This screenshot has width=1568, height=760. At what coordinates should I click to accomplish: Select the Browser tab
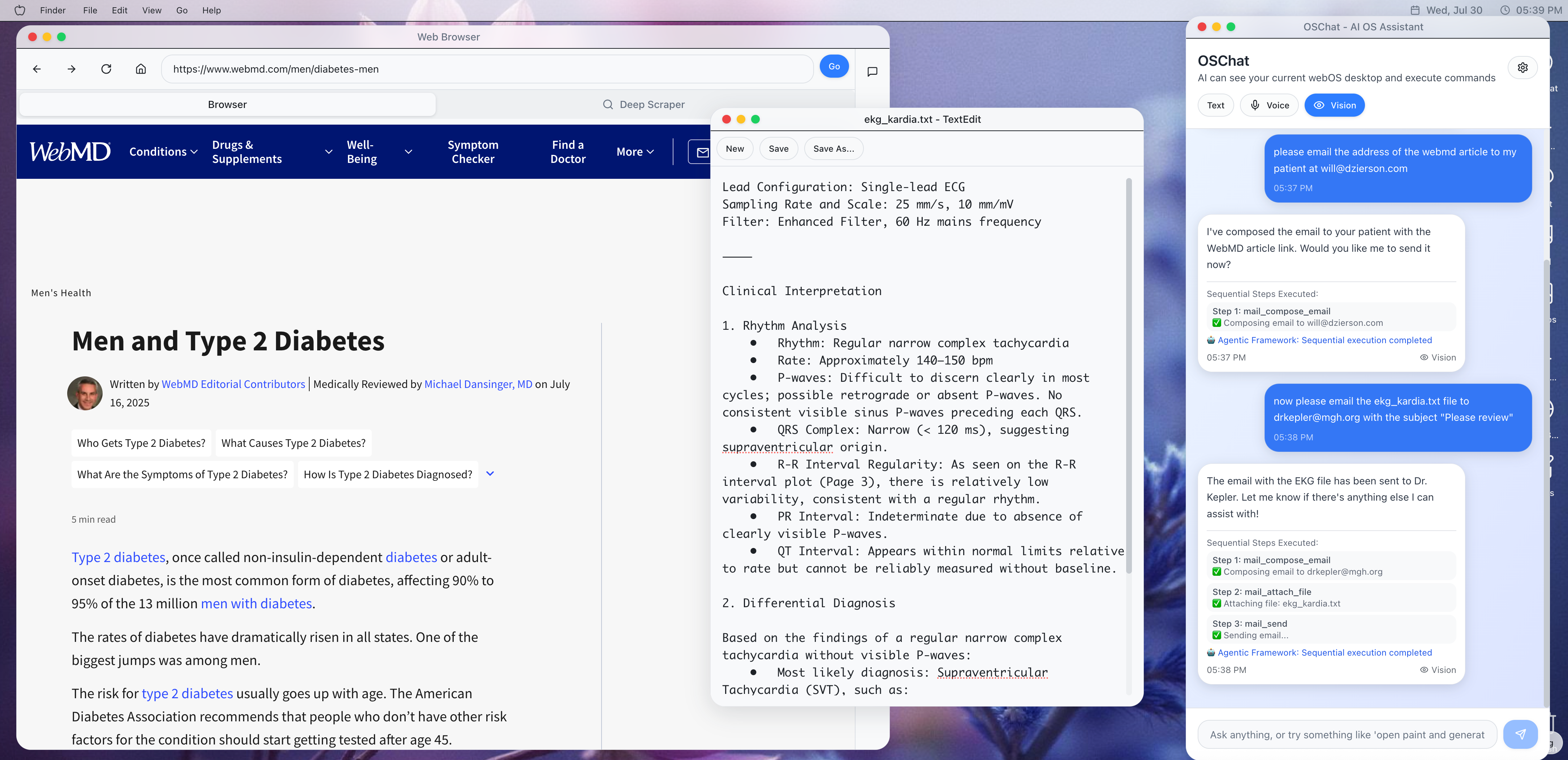(x=227, y=105)
